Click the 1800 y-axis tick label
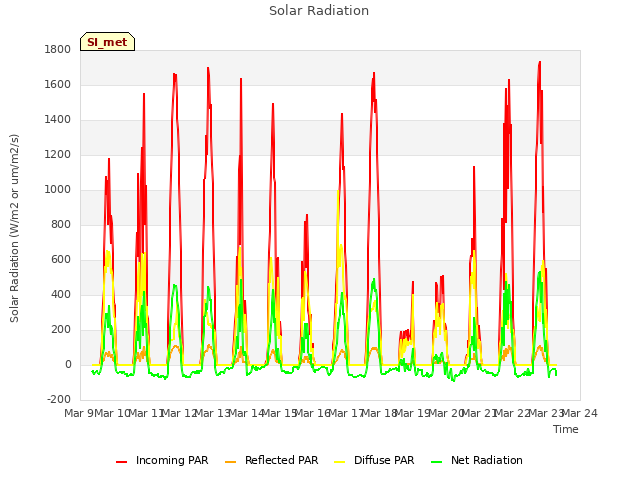 click(58, 49)
